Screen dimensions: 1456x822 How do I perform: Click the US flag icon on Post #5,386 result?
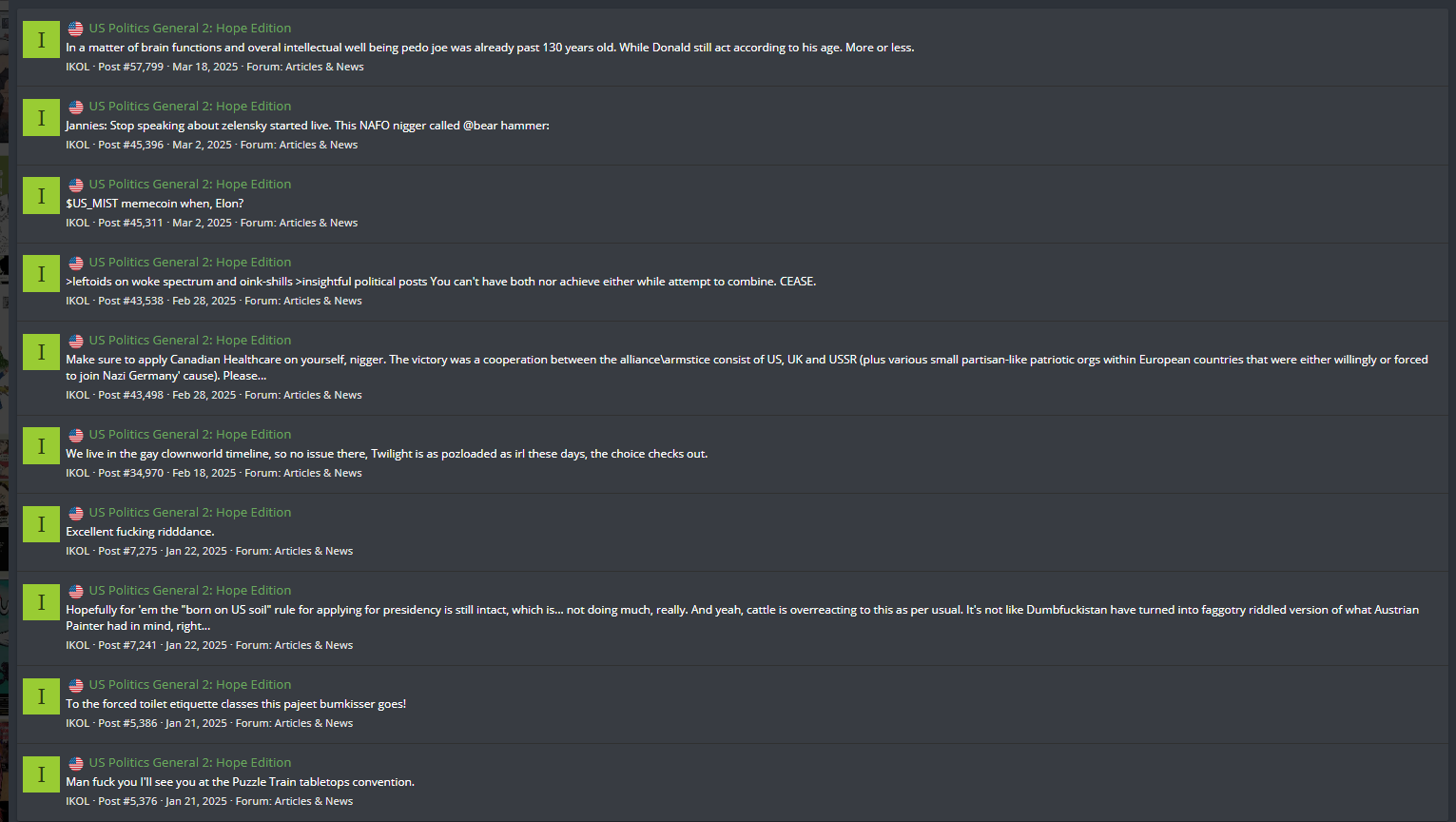[x=75, y=685]
